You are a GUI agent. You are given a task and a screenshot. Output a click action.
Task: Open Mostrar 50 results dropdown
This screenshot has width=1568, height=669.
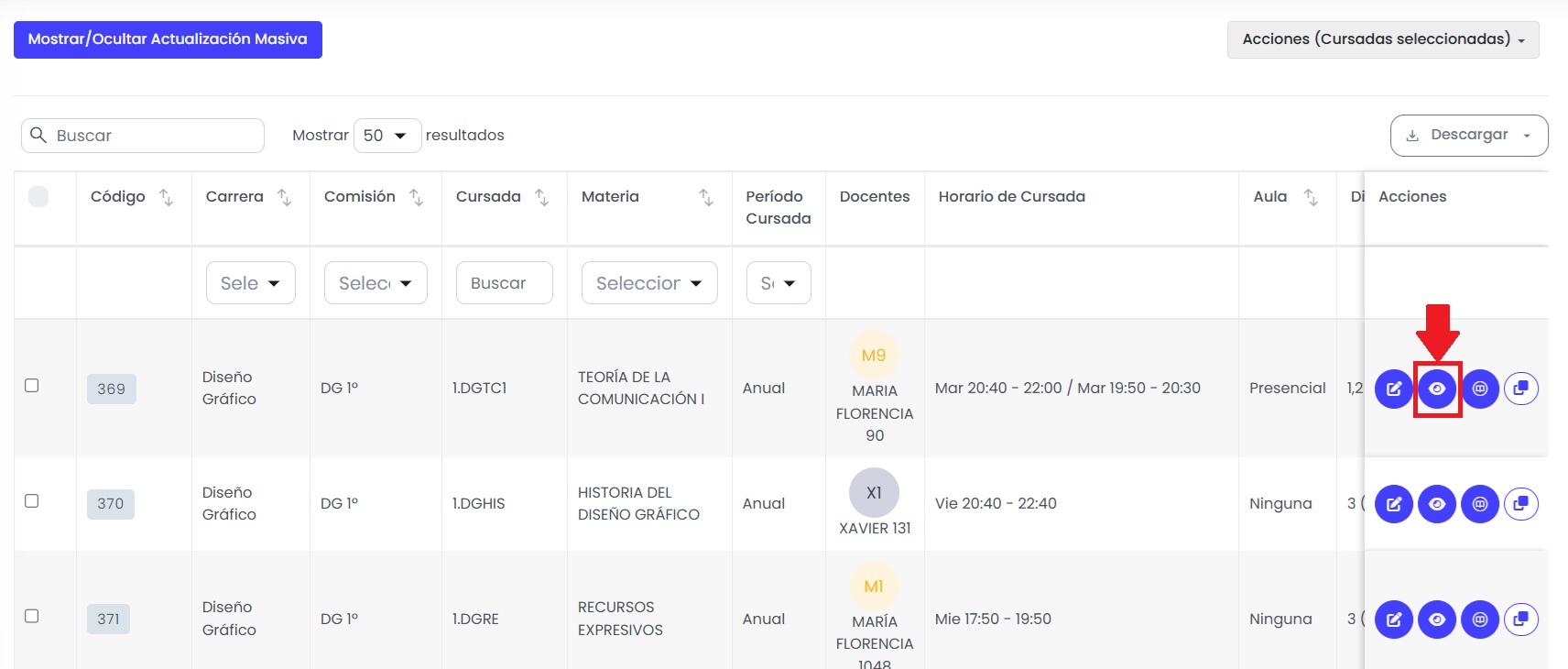(x=387, y=136)
